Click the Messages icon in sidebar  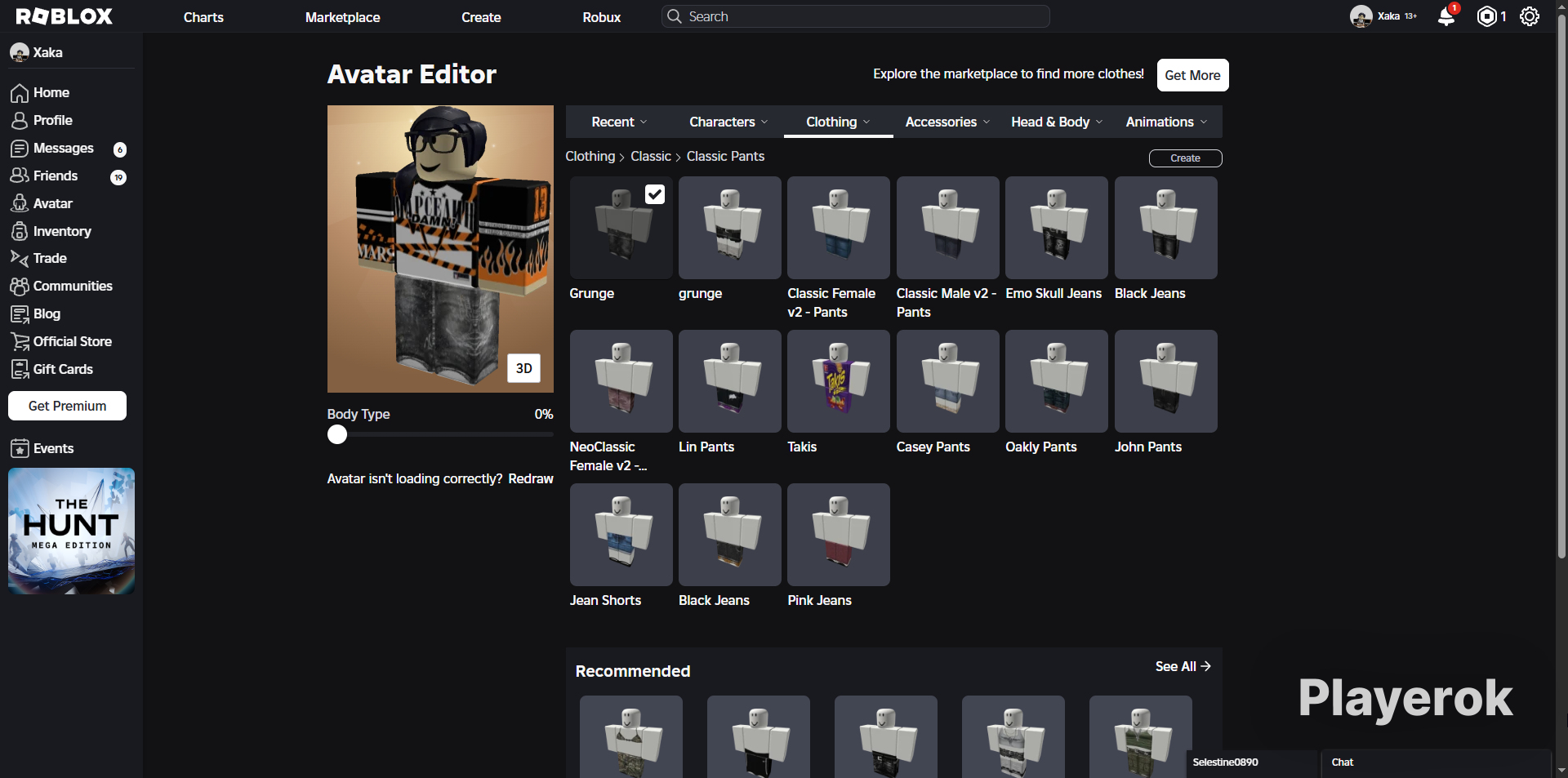(x=20, y=149)
